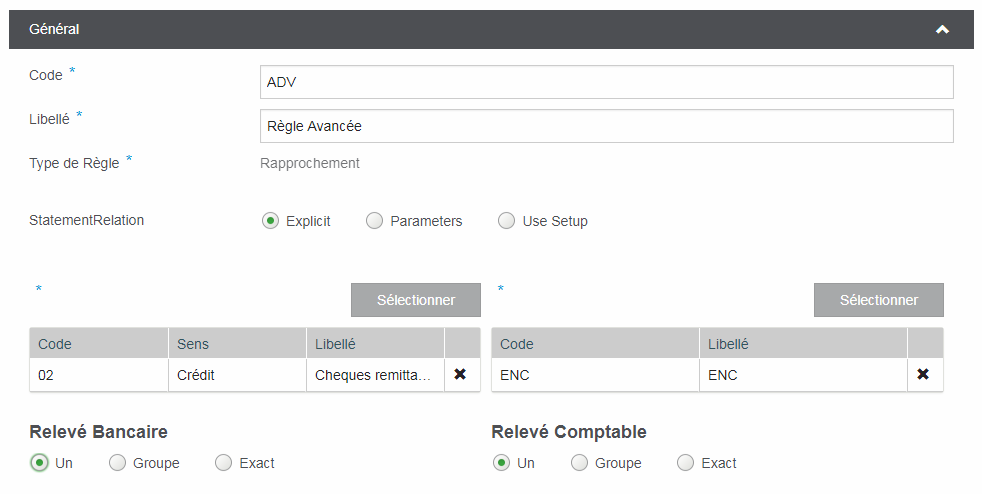This screenshot has width=982, height=494.
Task: Select the row with code 02
Action: coord(97,375)
